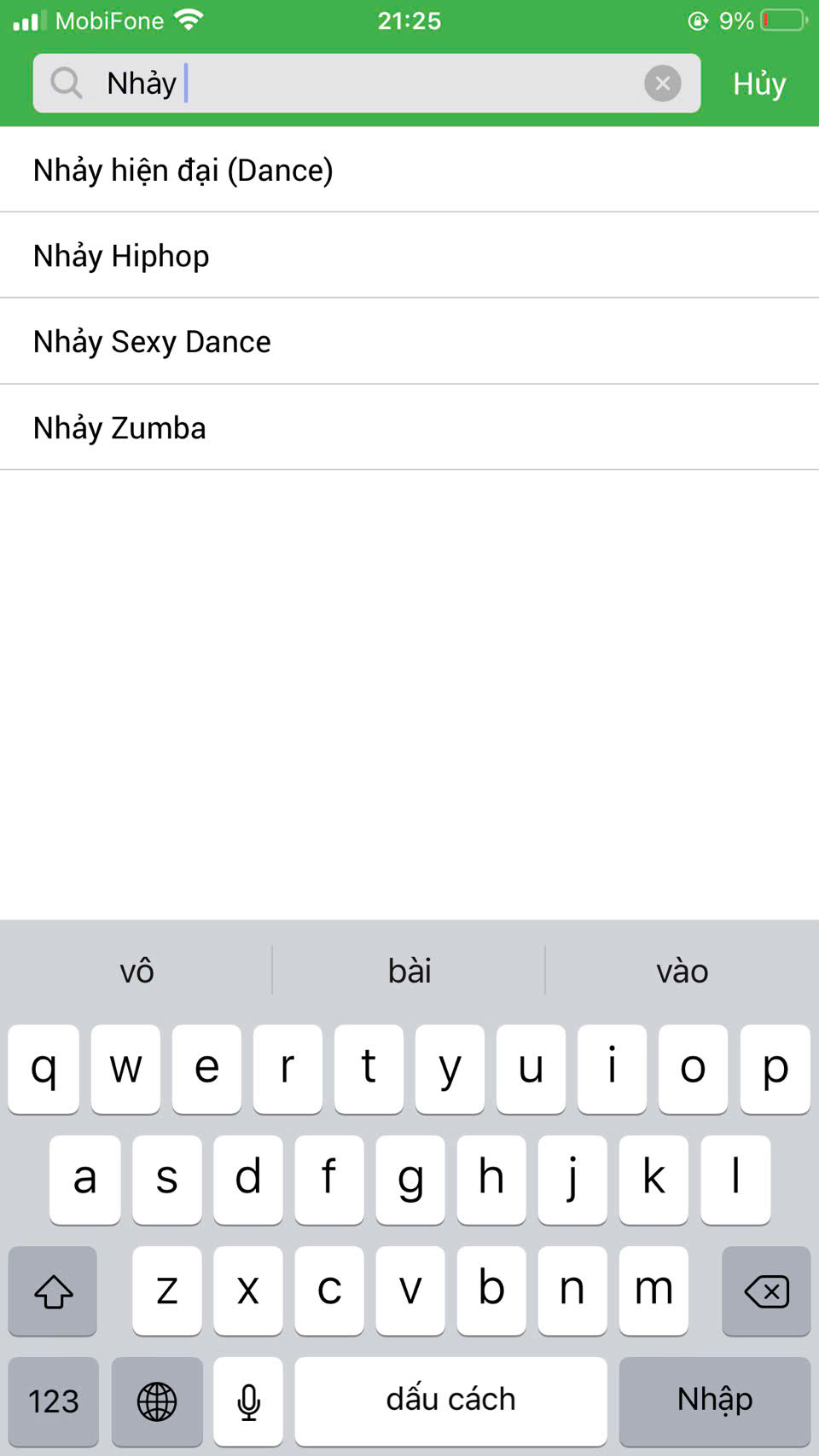Tap the microphone dictation key
Screen dimensions: 819x1456
click(248, 1401)
